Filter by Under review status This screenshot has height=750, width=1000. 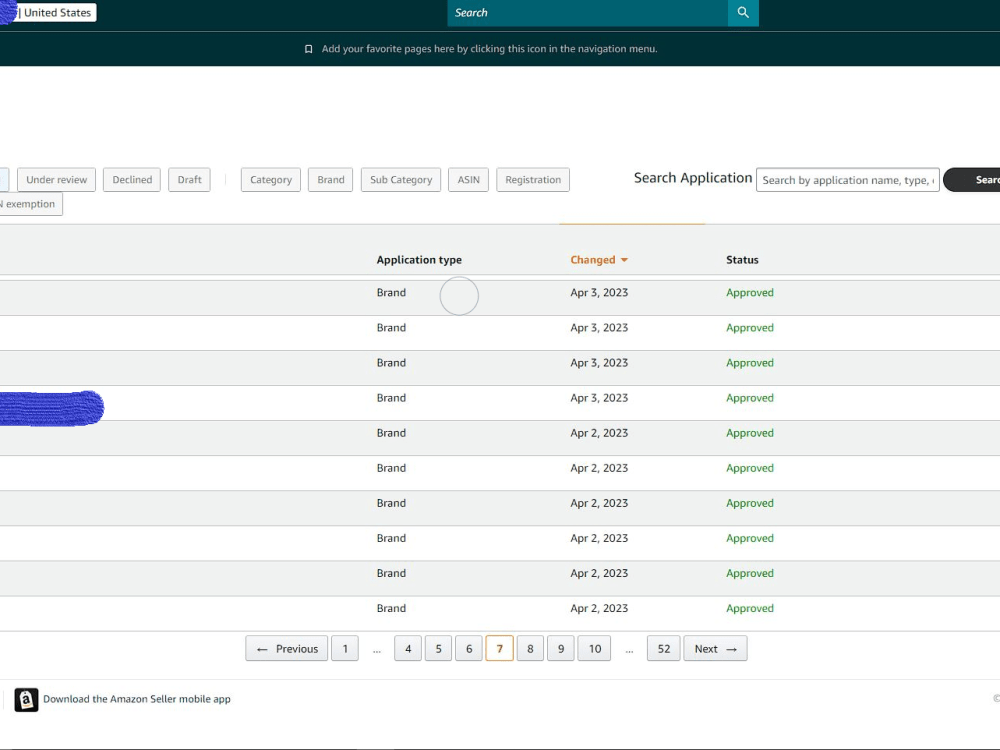pos(57,180)
